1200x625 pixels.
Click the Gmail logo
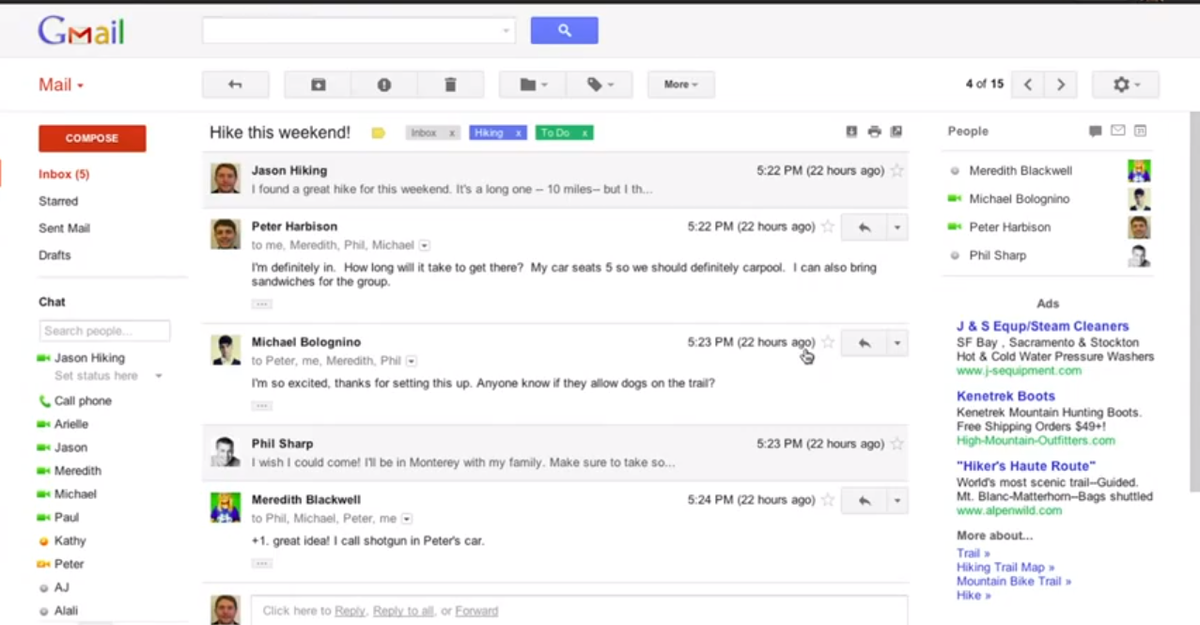click(81, 32)
